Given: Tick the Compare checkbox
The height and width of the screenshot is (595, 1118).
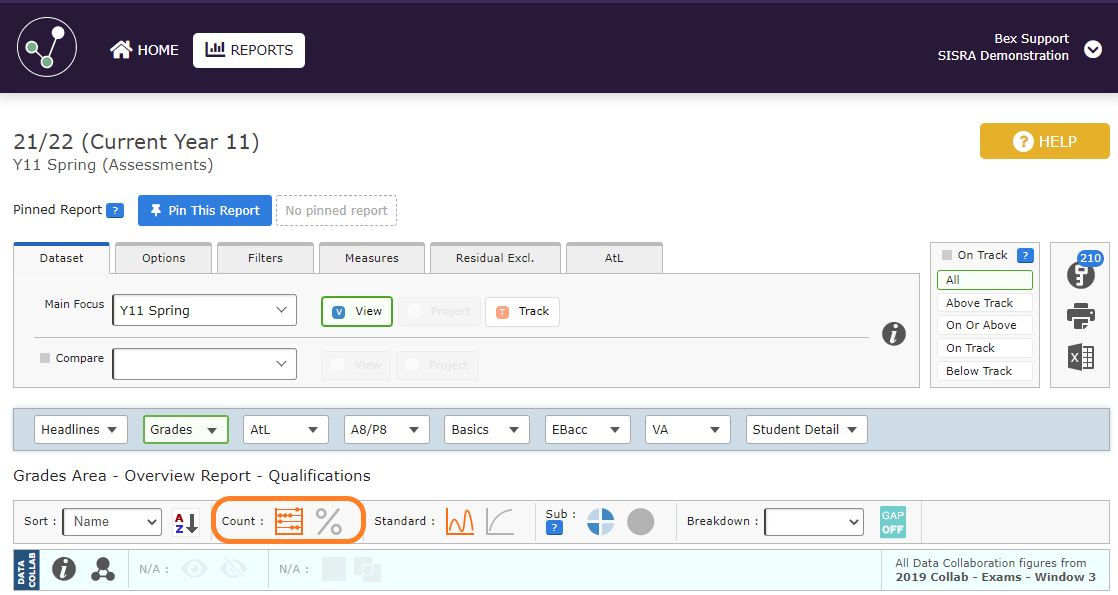Looking at the screenshot, I should [x=45, y=358].
